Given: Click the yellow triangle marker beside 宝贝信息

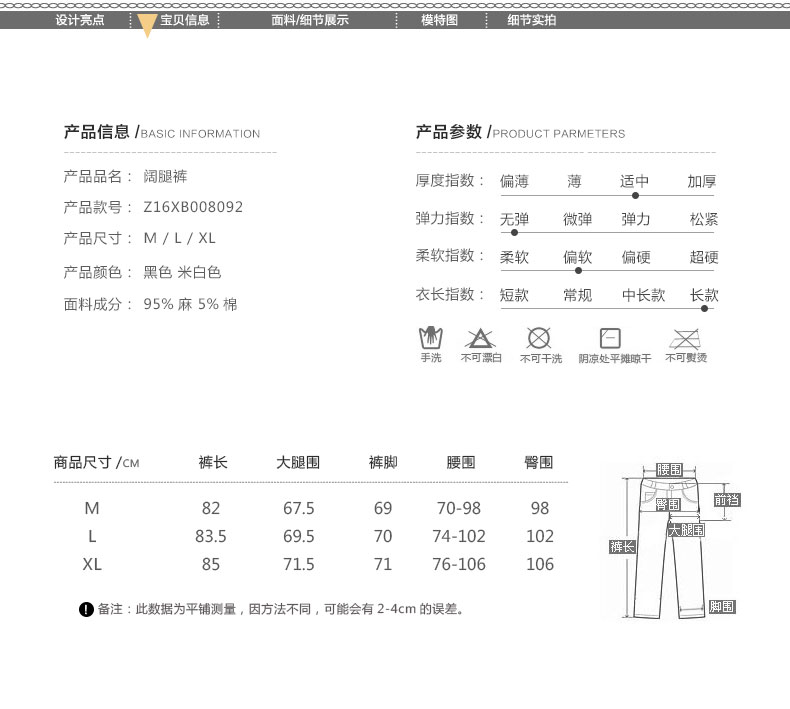Looking at the screenshot, I should 147,25.
